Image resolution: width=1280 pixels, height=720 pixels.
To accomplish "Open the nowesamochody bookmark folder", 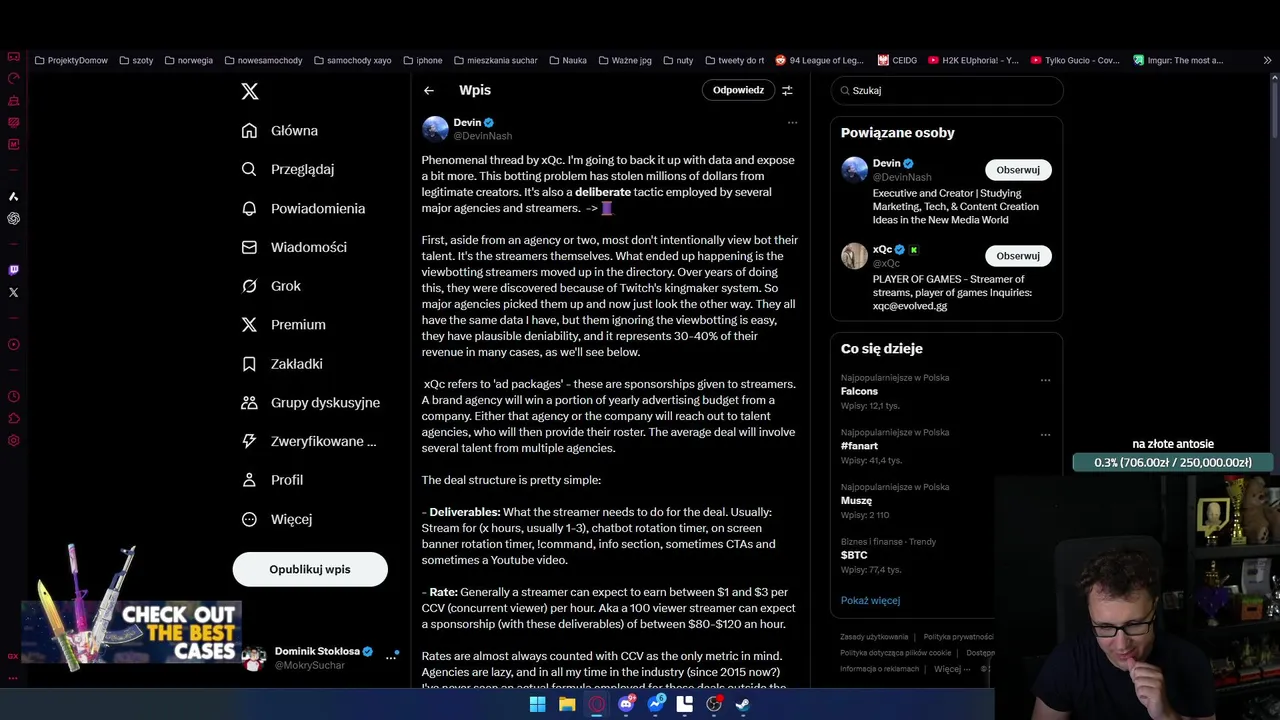I will [263, 60].
